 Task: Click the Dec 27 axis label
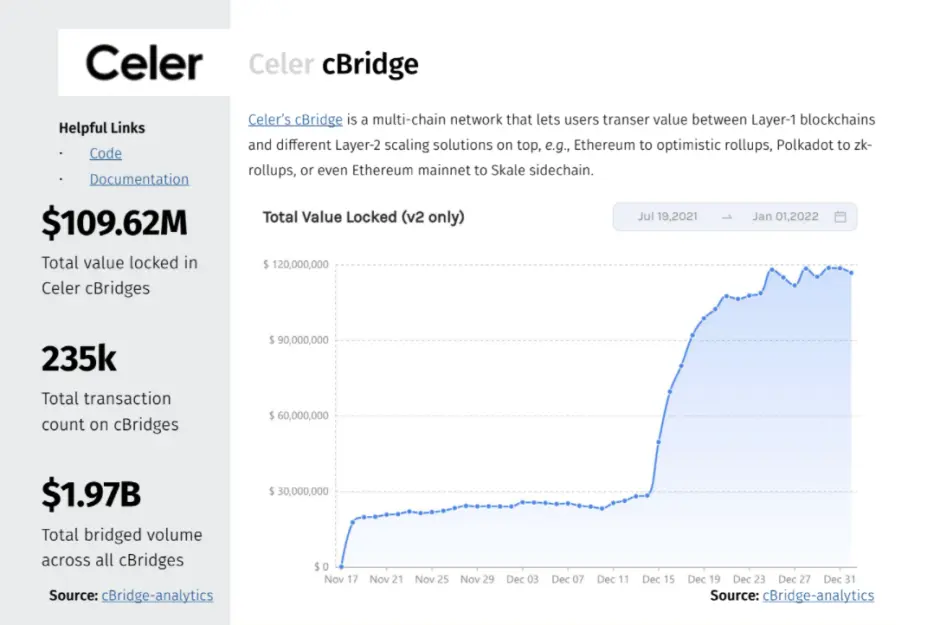point(794,579)
